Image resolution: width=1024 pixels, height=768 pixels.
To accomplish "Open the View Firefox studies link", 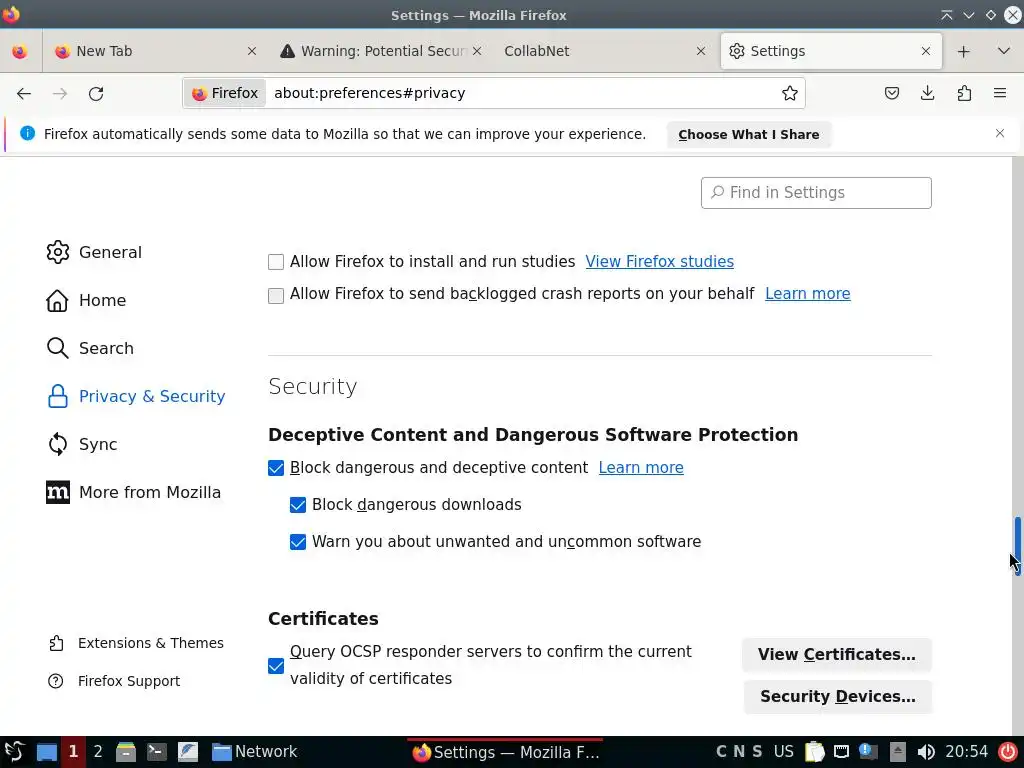I will (x=659, y=262).
